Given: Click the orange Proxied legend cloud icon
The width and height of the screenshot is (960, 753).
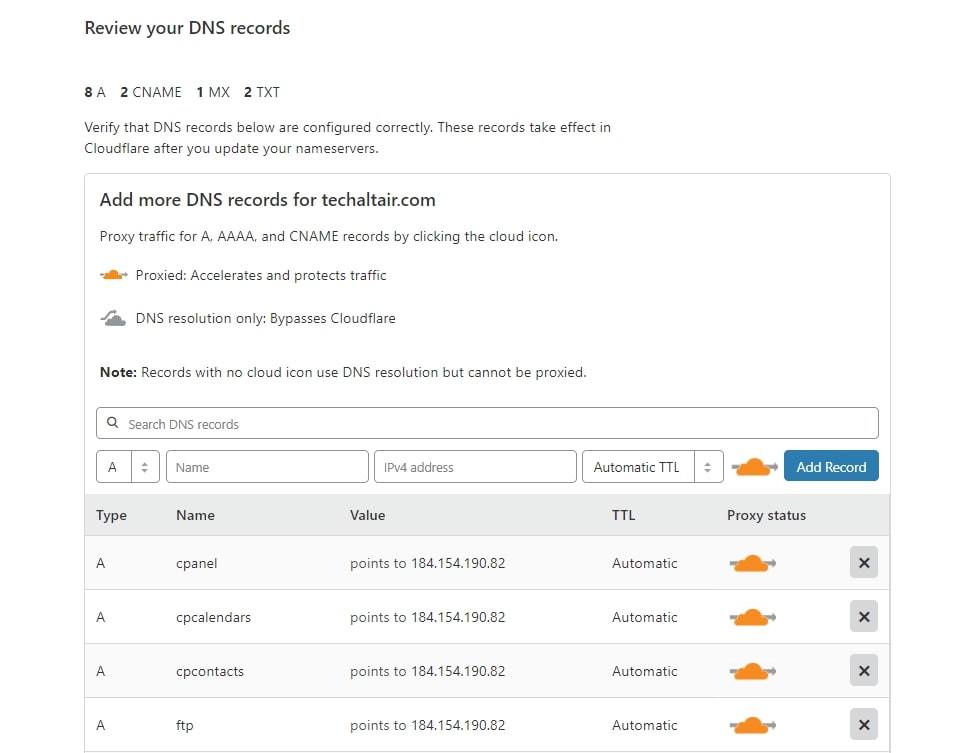Looking at the screenshot, I should [114, 275].
